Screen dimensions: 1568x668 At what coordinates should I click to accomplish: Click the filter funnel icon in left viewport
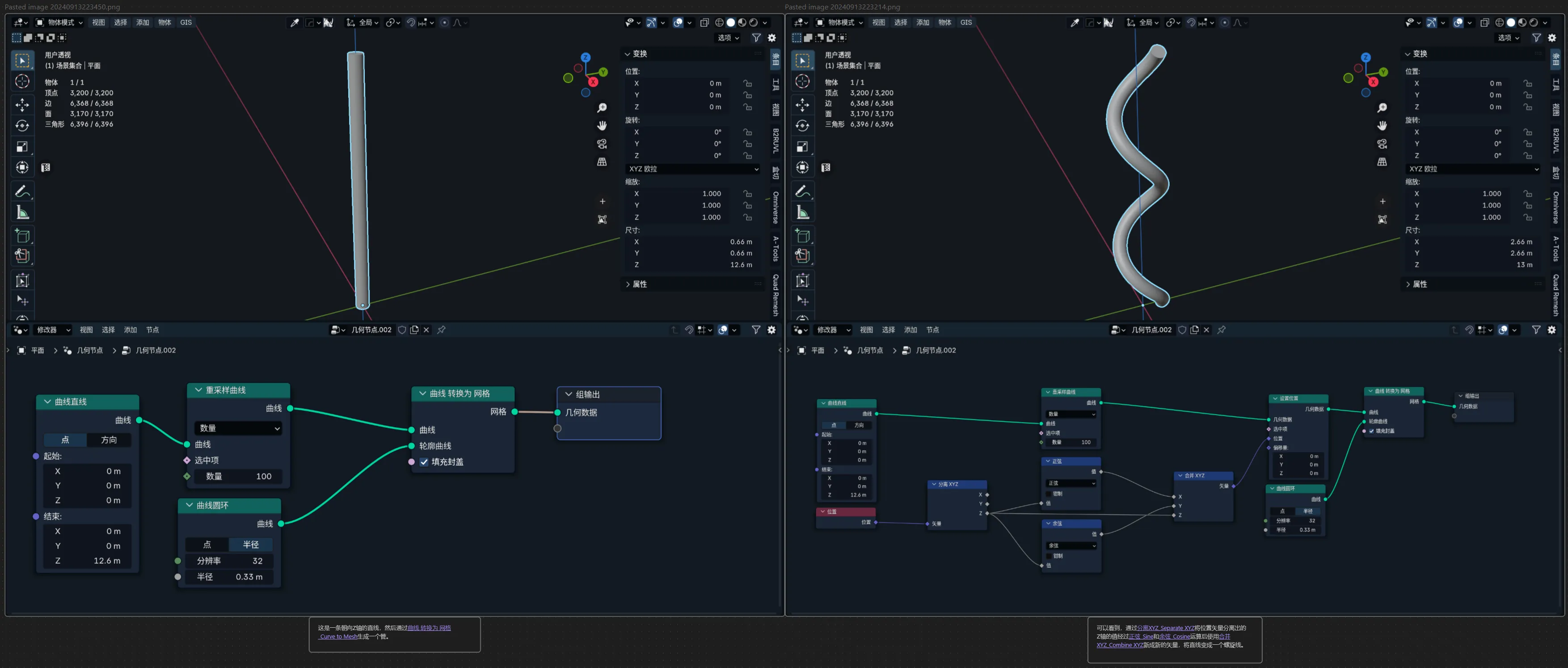(756, 38)
